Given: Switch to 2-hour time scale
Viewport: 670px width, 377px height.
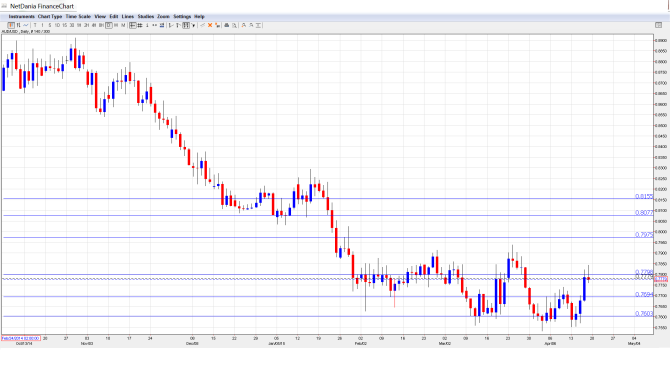Looking at the screenshot, I should pyautogui.click(x=86, y=25).
